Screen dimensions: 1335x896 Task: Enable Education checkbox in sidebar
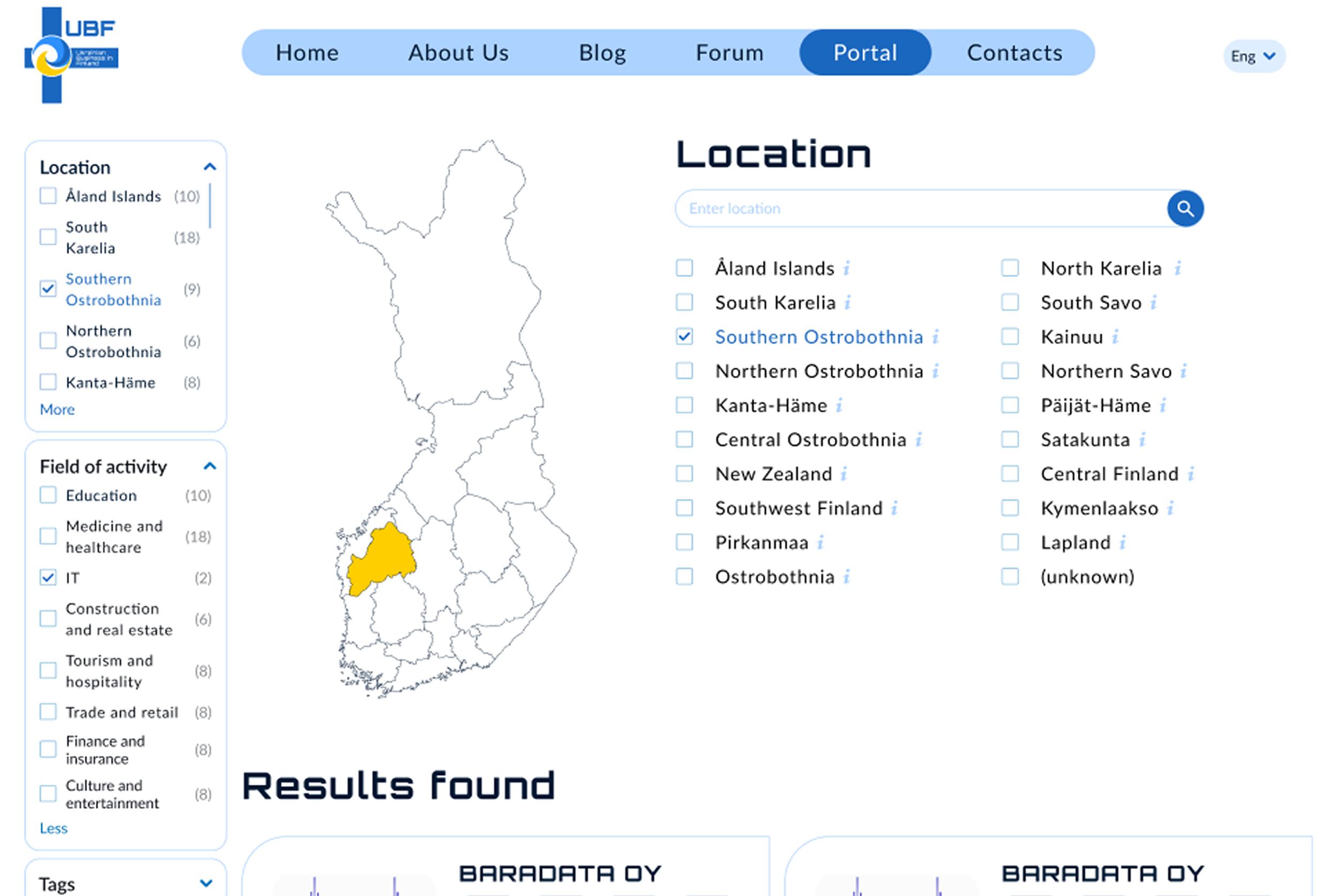[x=48, y=495]
